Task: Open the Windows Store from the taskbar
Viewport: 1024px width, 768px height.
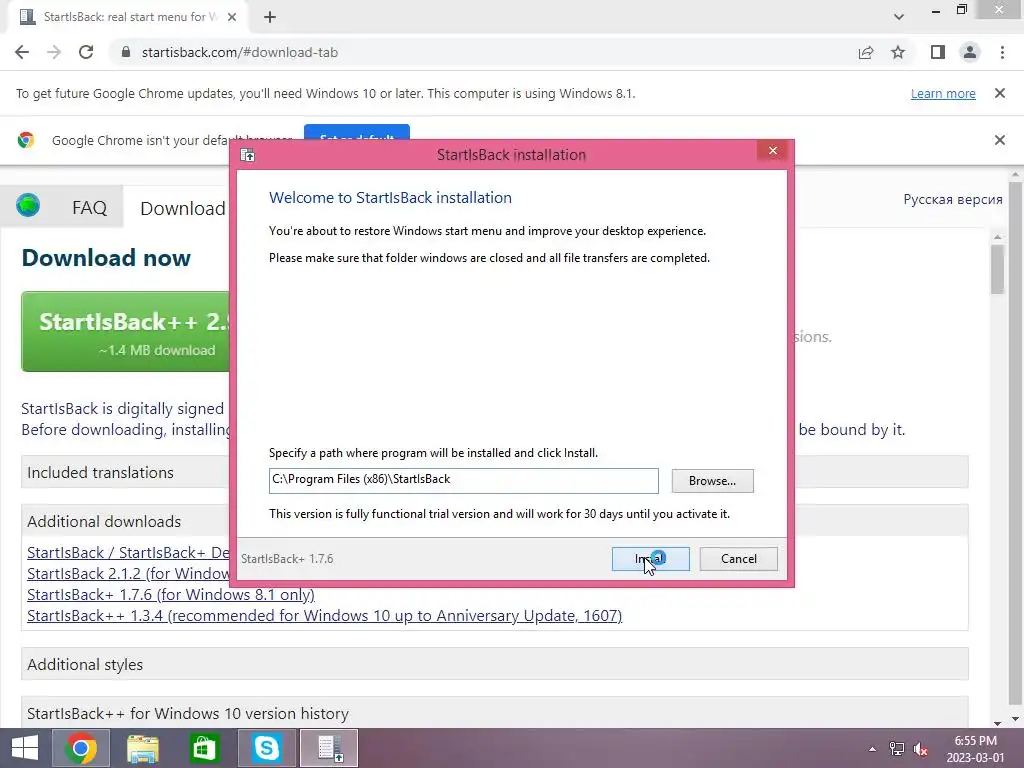Action: [x=204, y=748]
